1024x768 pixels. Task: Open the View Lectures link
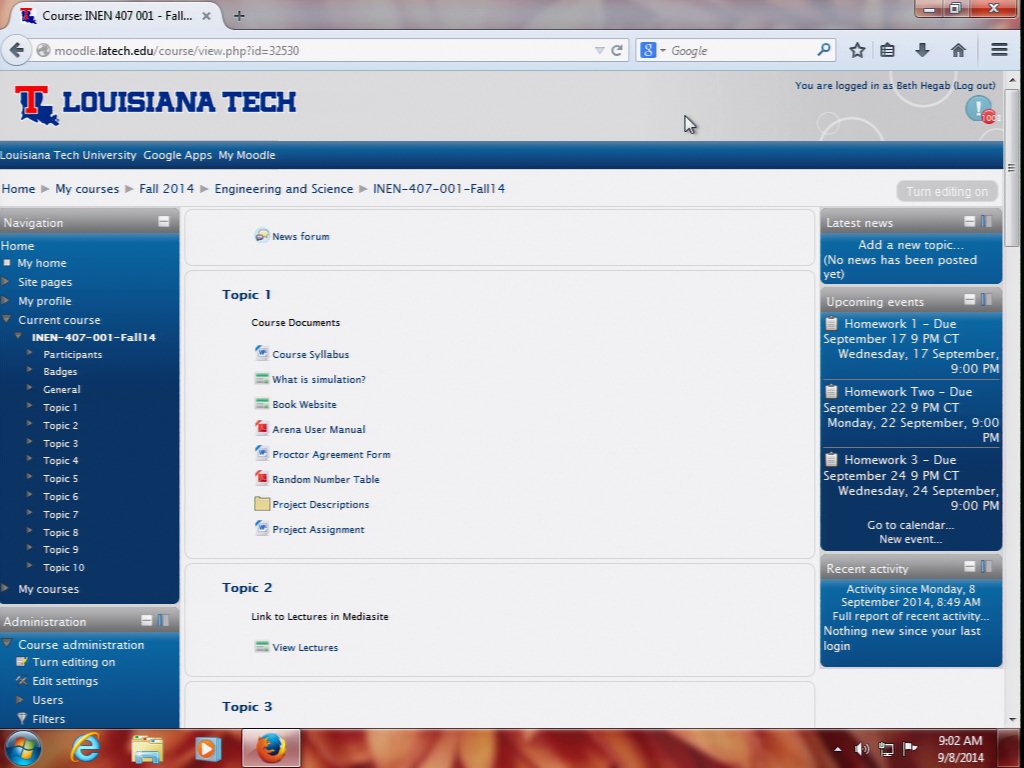tap(305, 647)
